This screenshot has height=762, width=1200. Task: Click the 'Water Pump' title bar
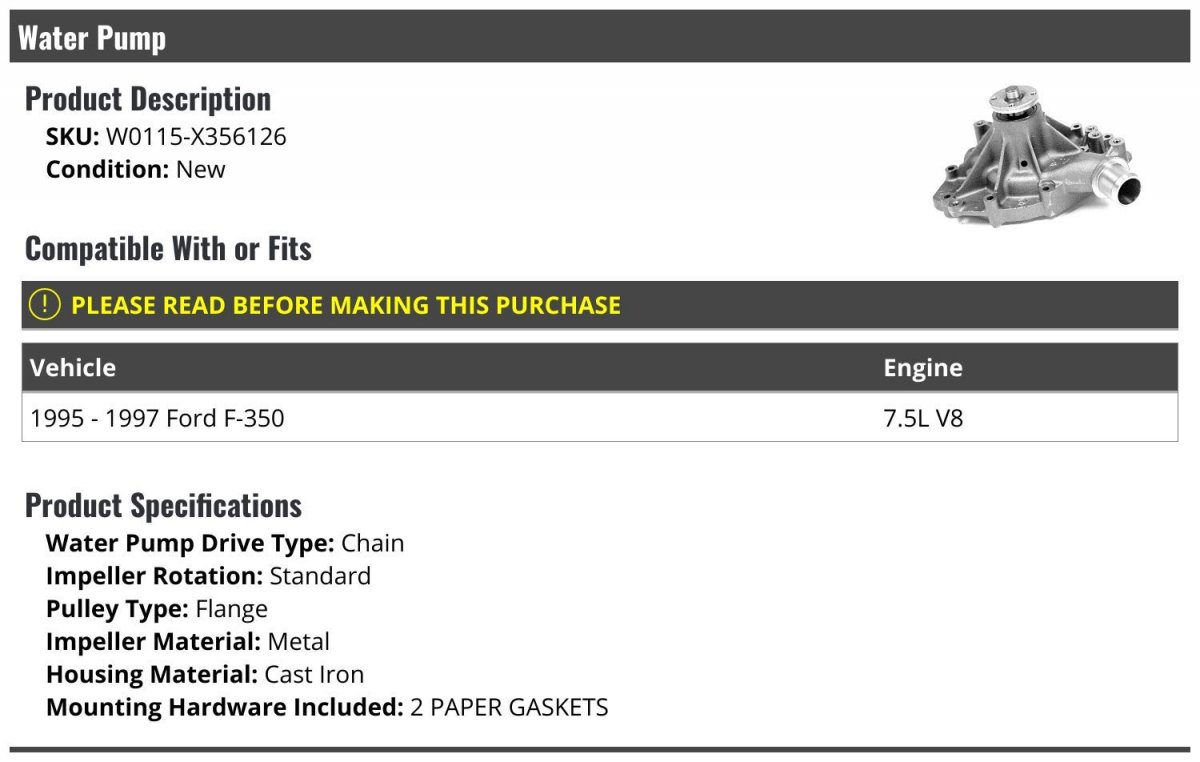pos(92,38)
